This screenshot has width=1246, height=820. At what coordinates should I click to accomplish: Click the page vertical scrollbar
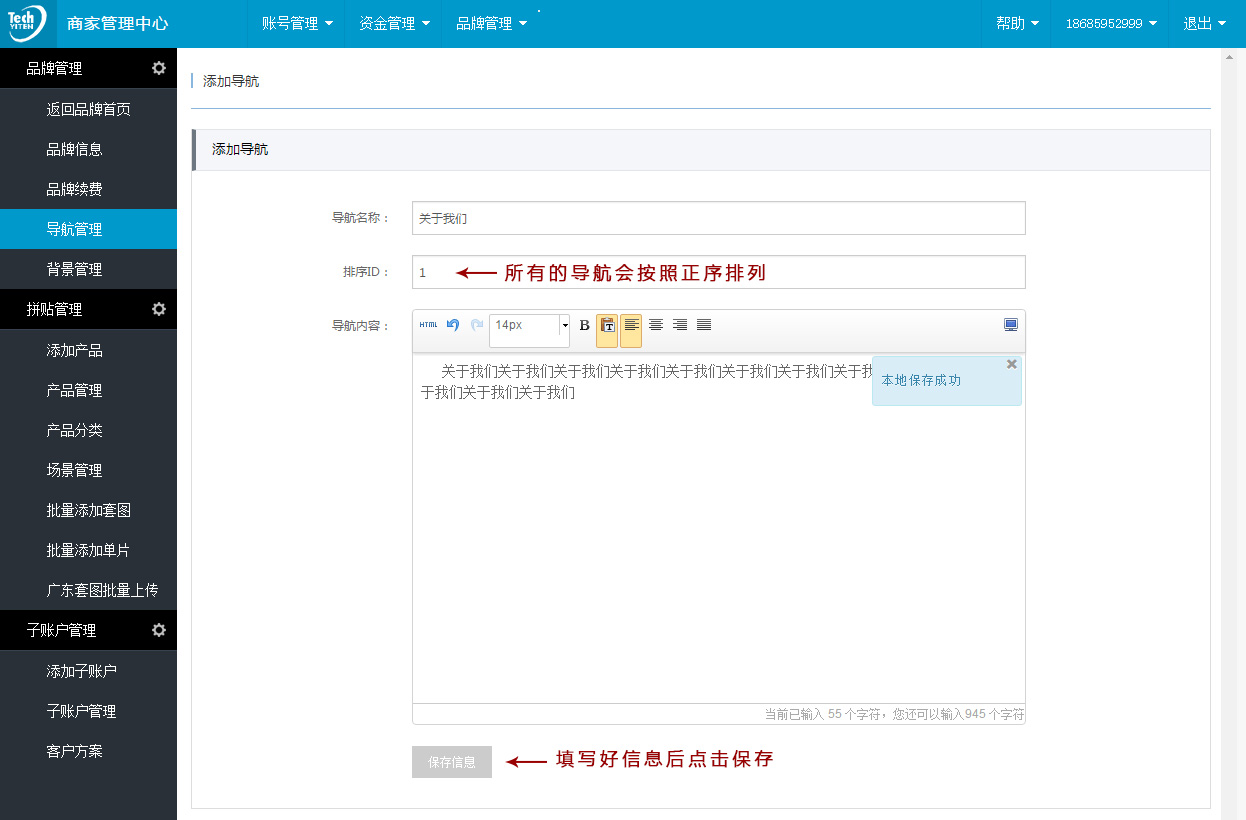pyautogui.click(x=1231, y=434)
